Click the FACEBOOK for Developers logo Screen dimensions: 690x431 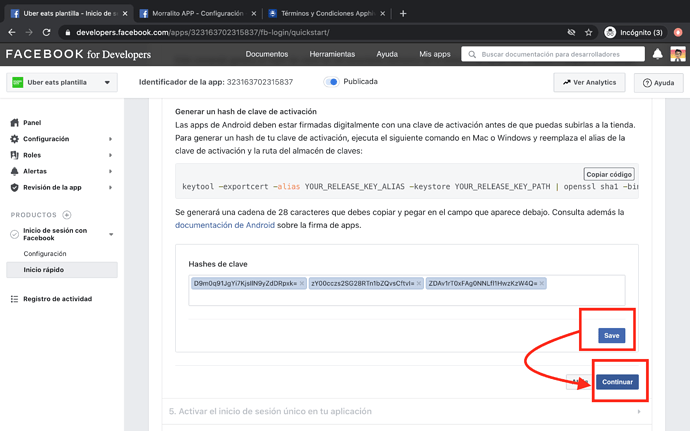[x=78, y=54]
